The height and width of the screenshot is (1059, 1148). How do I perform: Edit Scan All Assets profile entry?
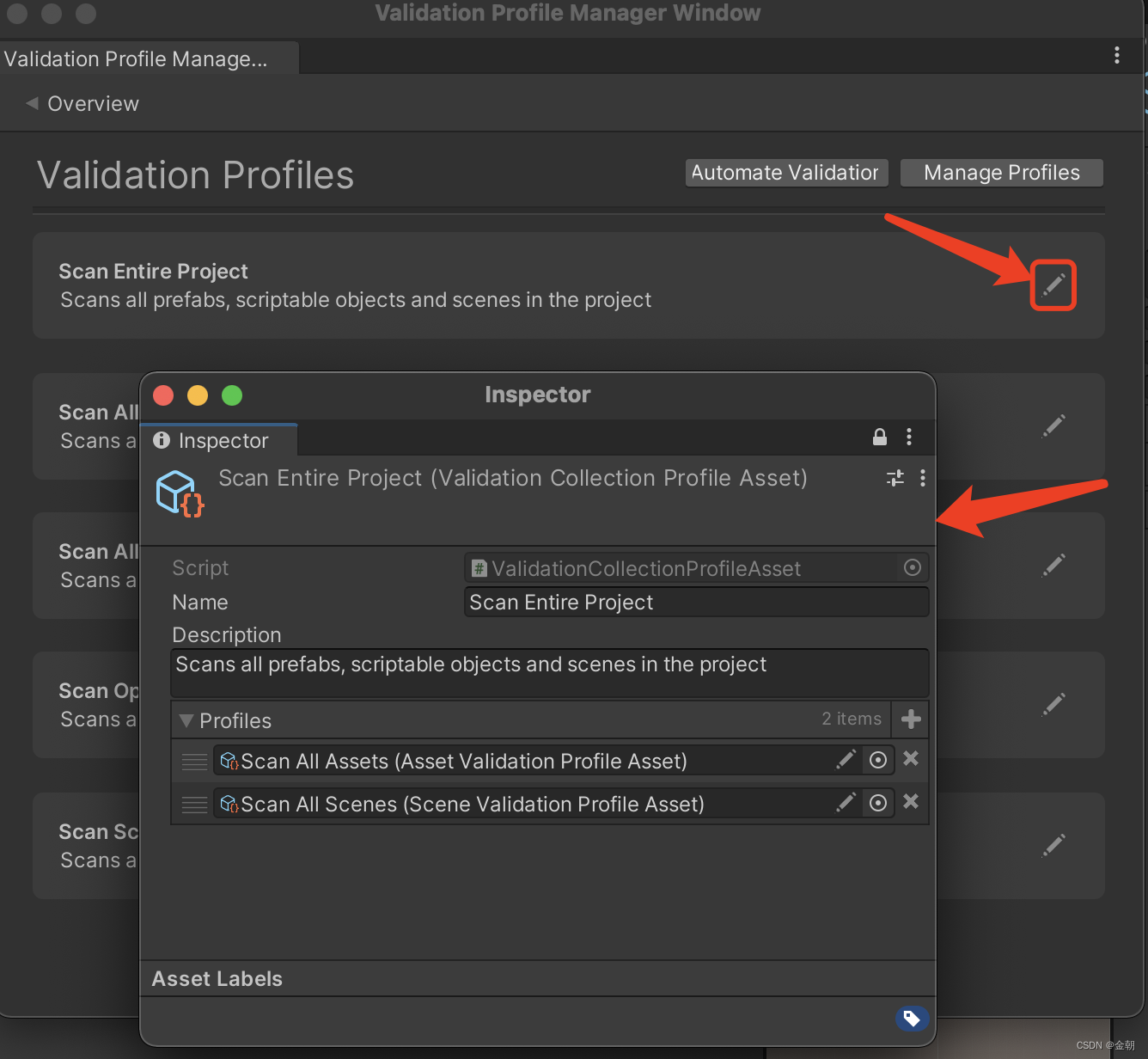[846, 758]
